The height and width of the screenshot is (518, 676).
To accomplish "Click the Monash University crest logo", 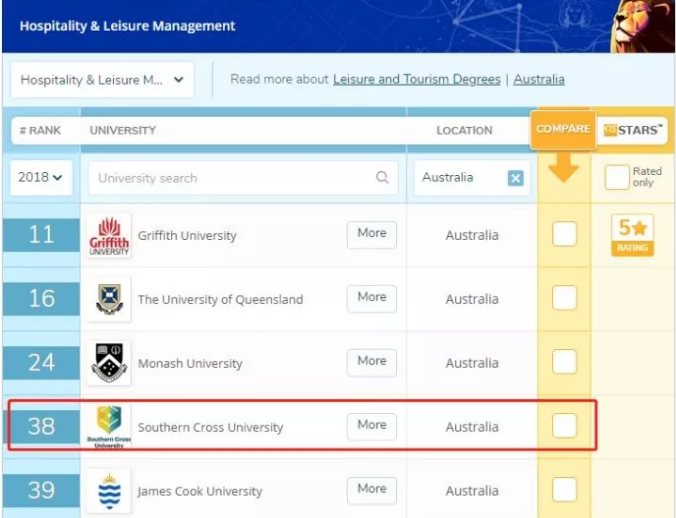I will tap(109, 363).
